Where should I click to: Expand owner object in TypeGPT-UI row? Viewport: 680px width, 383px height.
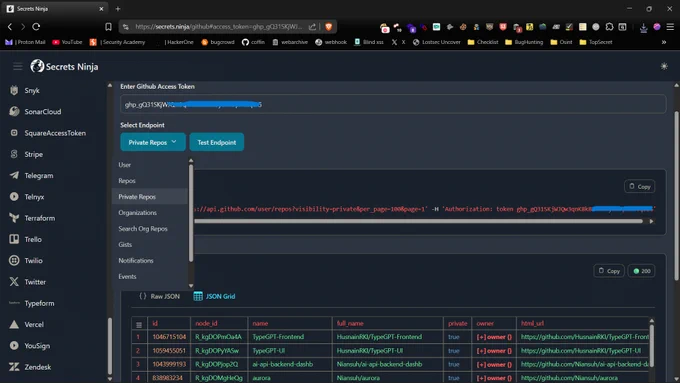(x=494, y=350)
